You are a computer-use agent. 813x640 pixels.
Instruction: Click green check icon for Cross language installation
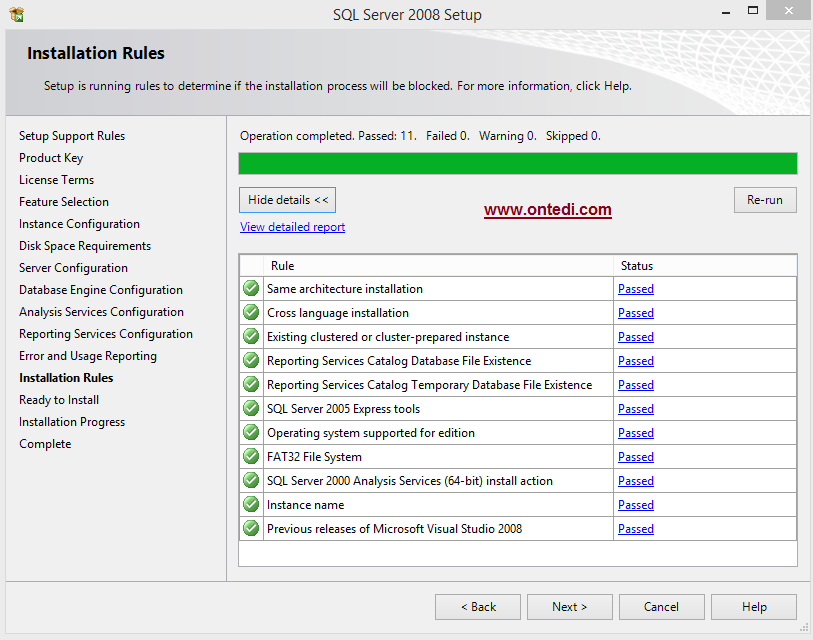point(251,312)
